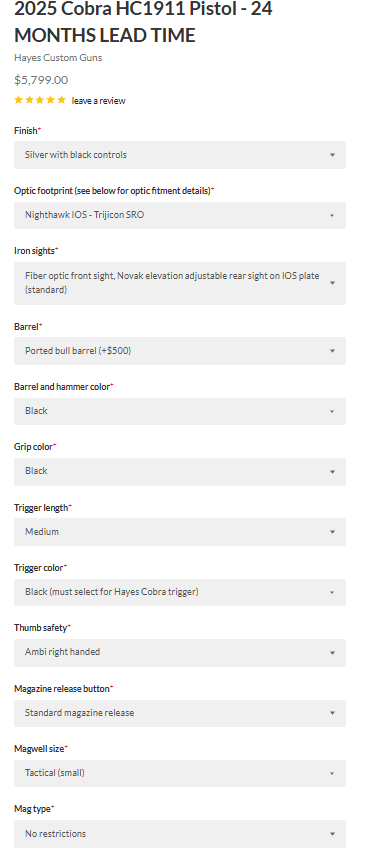This screenshot has width=380, height=859.
Task: Open the Hayes Custom Guns brand link
Action: [58, 58]
